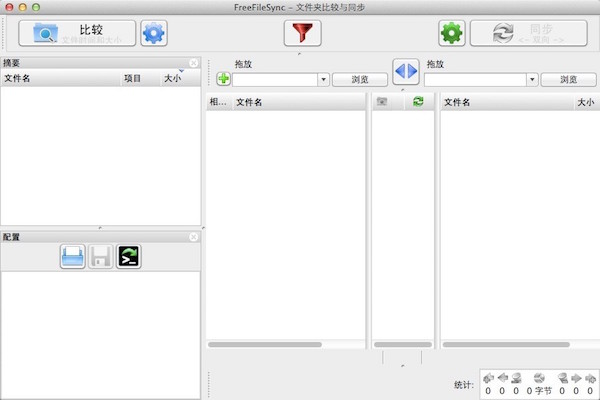Click the update-right arrow statistics icon
600x400 pixels.
click(x=576, y=378)
